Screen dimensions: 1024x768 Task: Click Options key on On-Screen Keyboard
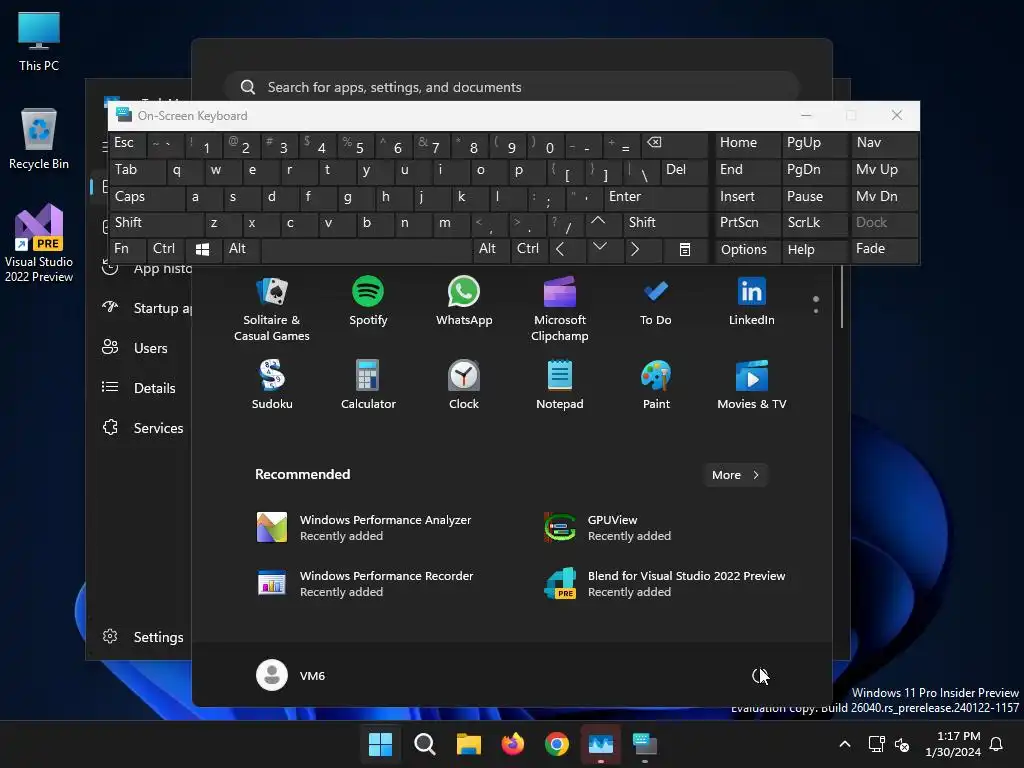pos(748,249)
